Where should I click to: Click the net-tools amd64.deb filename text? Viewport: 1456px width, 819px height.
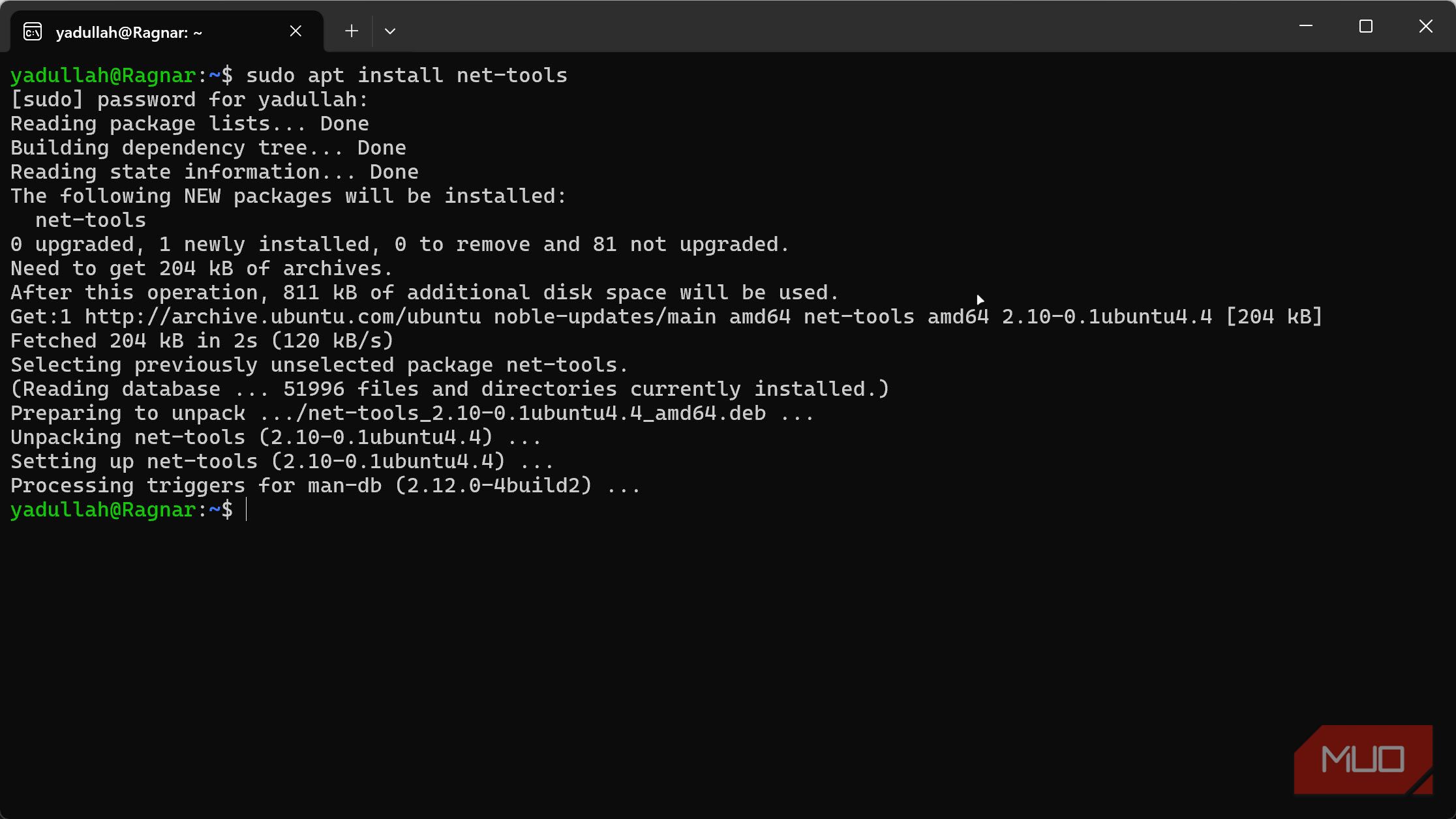click(537, 413)
